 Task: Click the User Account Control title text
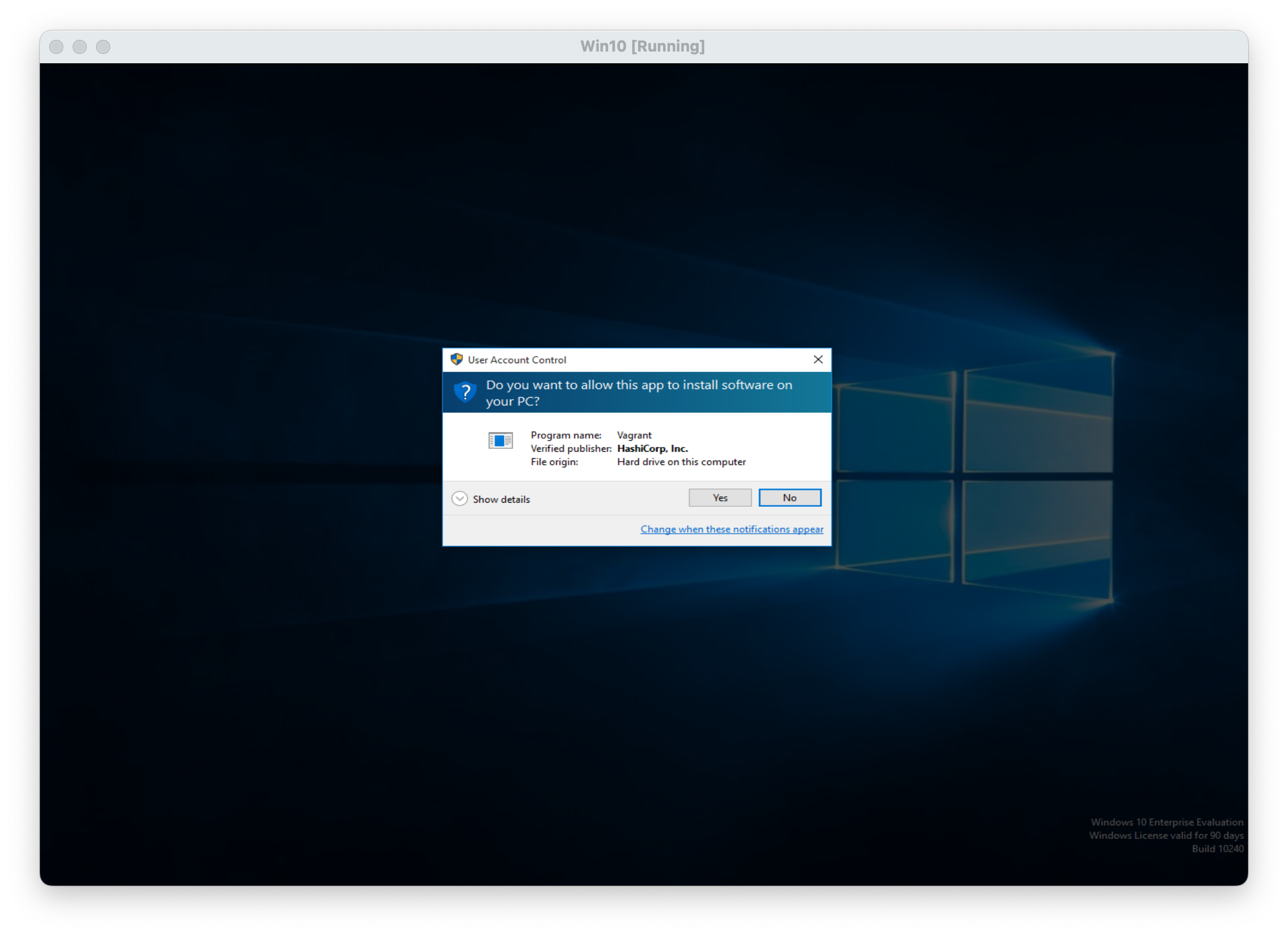[517, 360]
